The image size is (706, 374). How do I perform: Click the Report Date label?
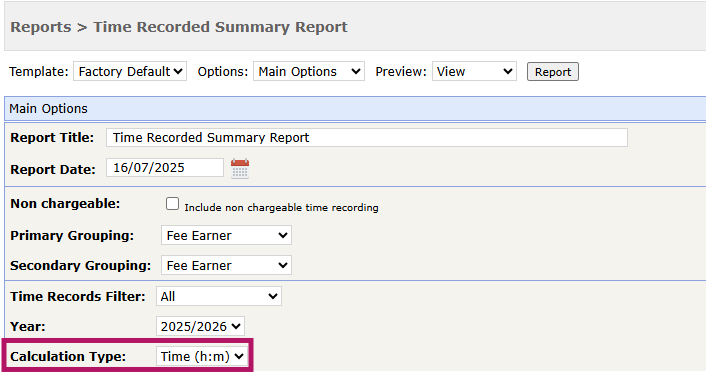point(53,170)
